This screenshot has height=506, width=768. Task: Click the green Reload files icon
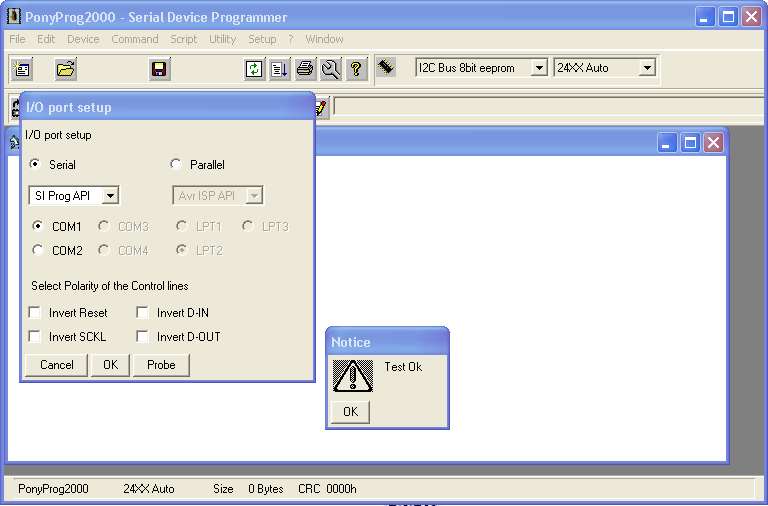coord(255,69)
